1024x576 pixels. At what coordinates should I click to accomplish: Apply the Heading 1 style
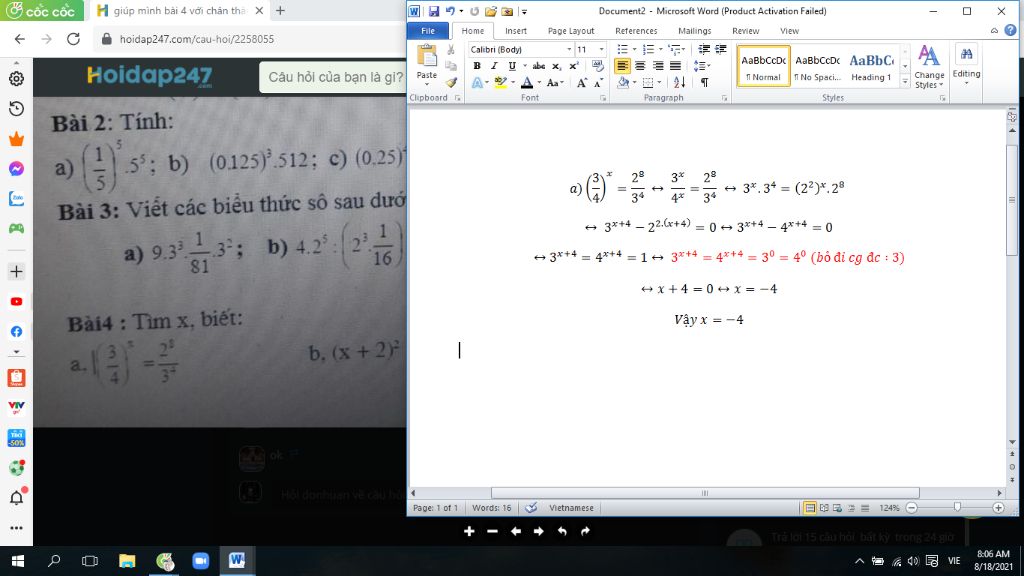click(871, 66)
